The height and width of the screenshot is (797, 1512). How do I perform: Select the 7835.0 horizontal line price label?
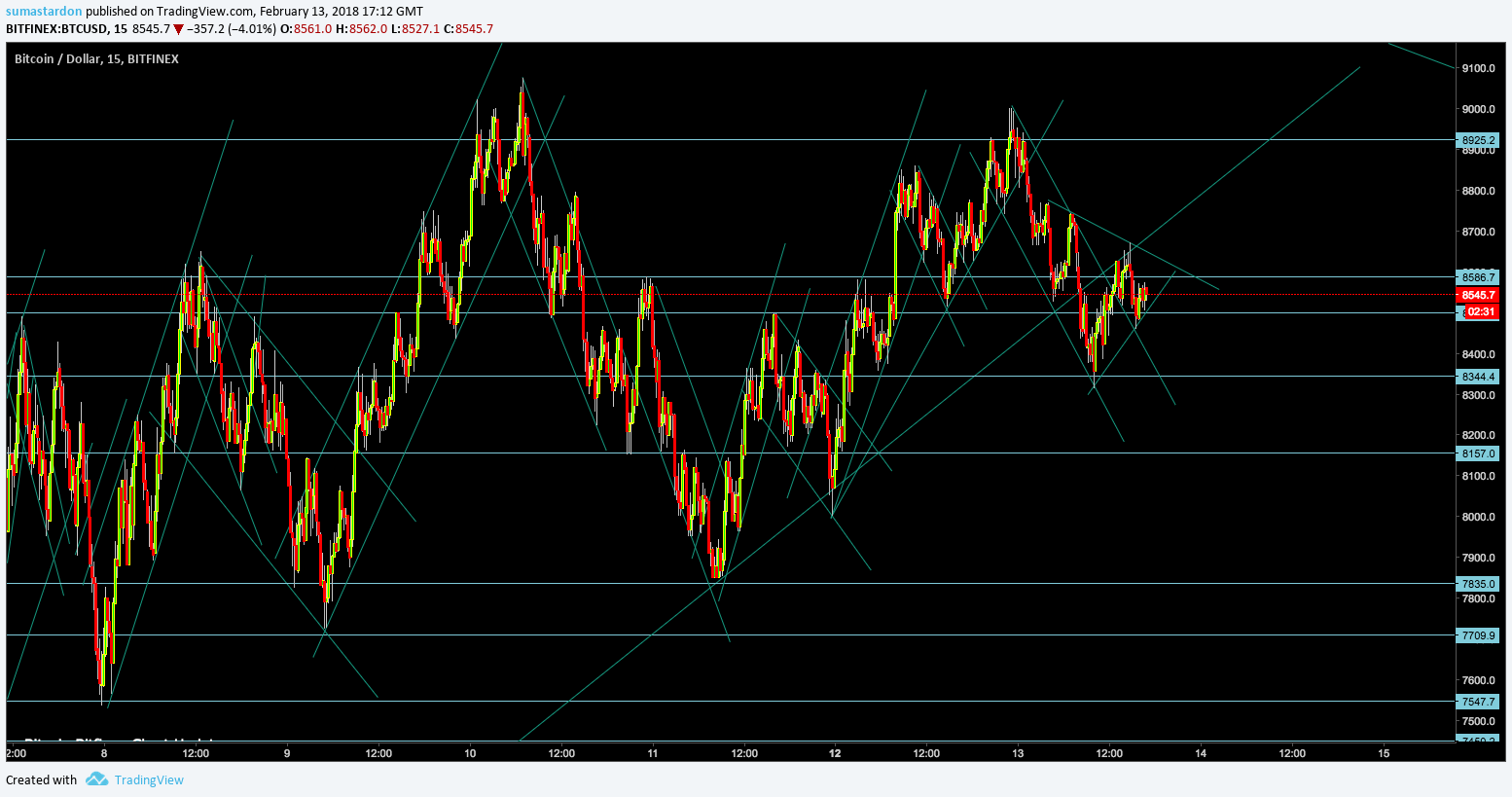click(1479, 584)
